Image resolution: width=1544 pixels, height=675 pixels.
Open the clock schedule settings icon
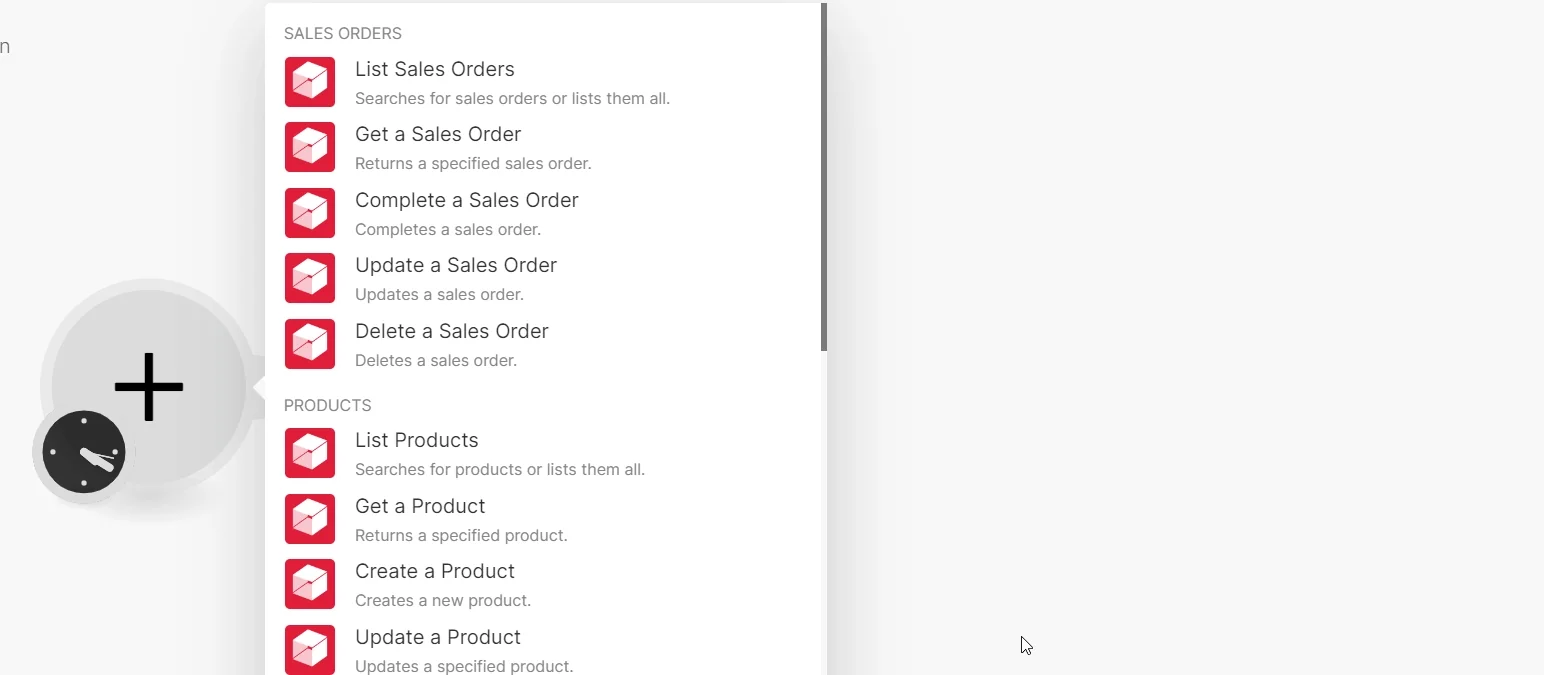pyautogui.click(x=84, y=452)
